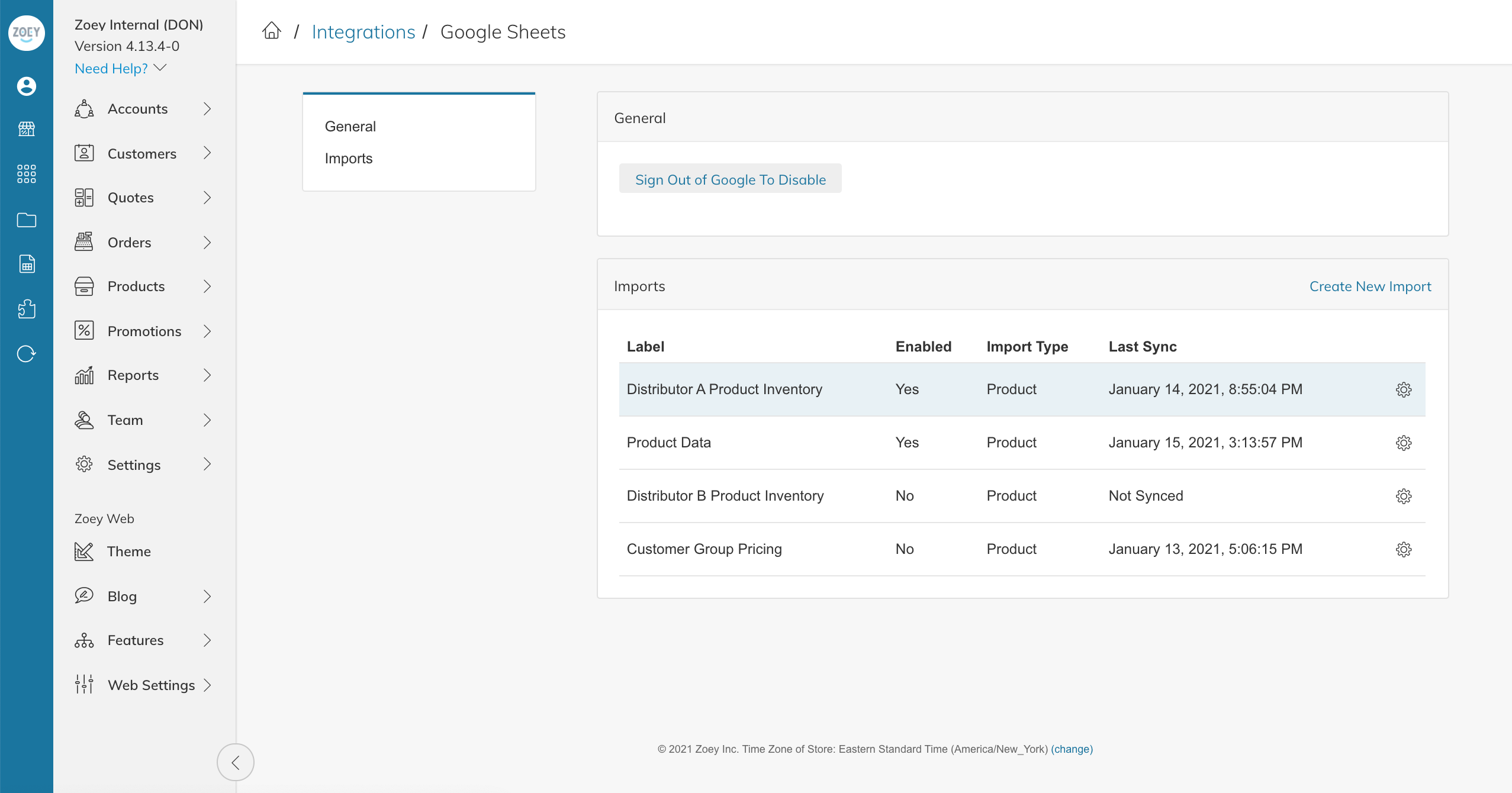Screen dimensions: 1512x793
Task: Open gear settings for Distributor A Product Inventory
Action: click(1404, 389)
